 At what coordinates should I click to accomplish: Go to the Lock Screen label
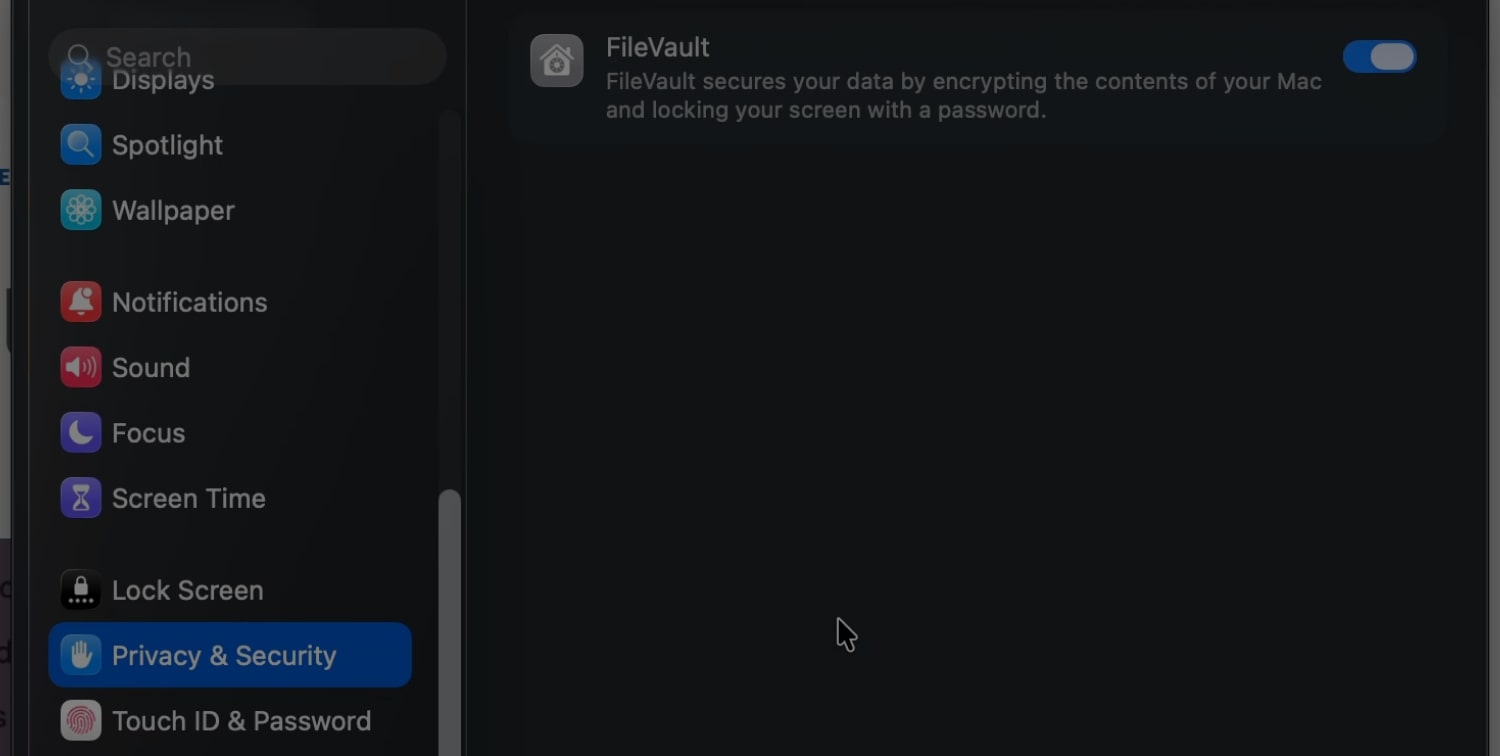click(x=188, y=590)
